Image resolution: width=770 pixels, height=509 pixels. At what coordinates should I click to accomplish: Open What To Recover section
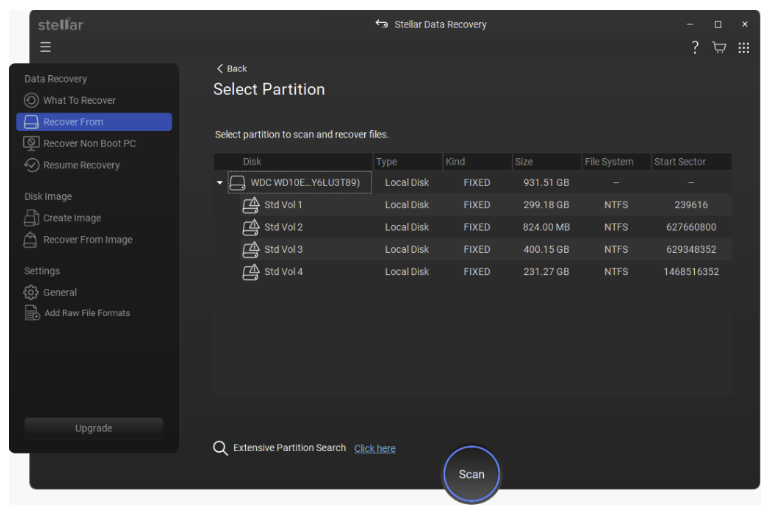click(79, 100)
